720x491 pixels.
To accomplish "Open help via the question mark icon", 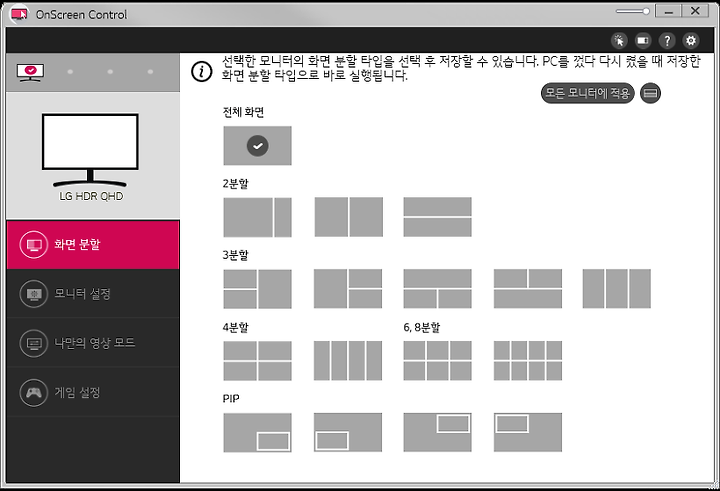I will [x=667, y=40].
